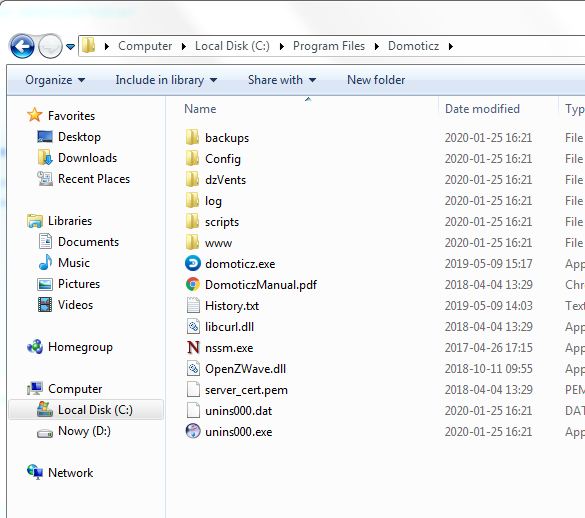Sort by the Name column header
This screenshot has height=518, width=585.
(200, 109)
